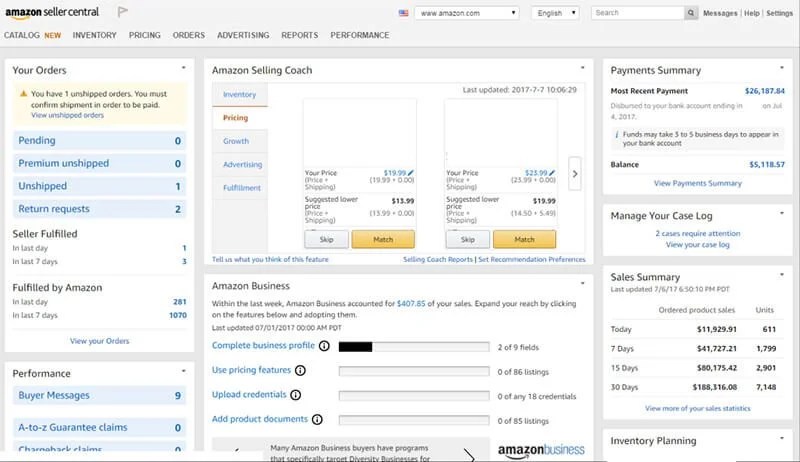Open Set Recommendation Preferences link
800x462 pixels.
click(x=532, y=260)
